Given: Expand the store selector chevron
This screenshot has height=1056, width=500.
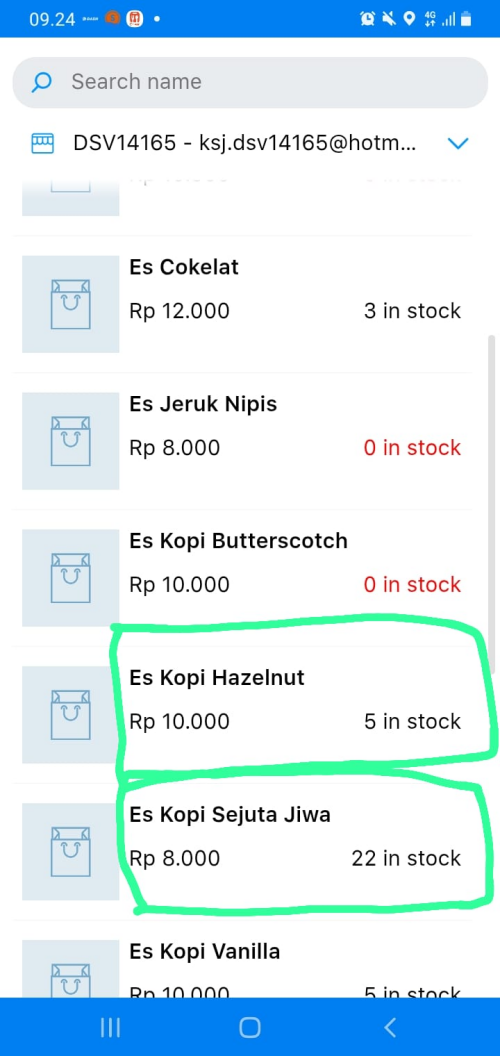Looking at the screenshot, I should 458,143.
